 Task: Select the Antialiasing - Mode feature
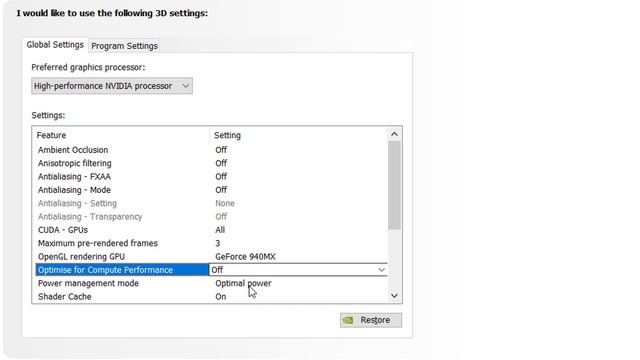211,190
